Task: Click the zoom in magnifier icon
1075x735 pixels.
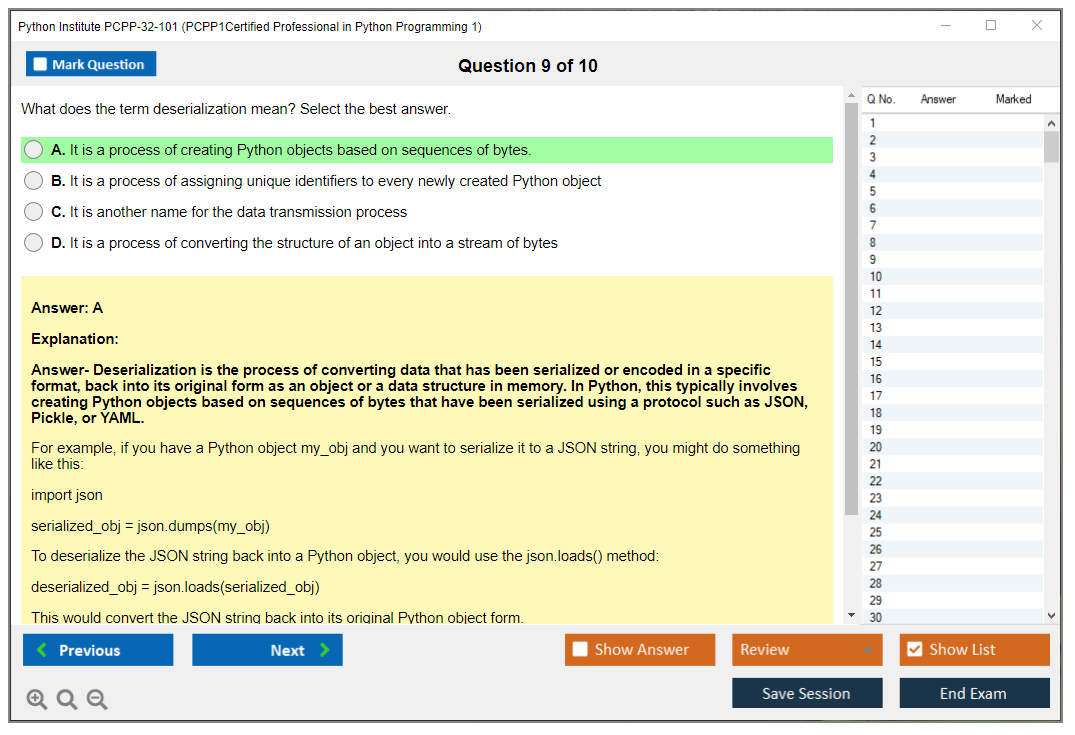Action: (37, 700)
